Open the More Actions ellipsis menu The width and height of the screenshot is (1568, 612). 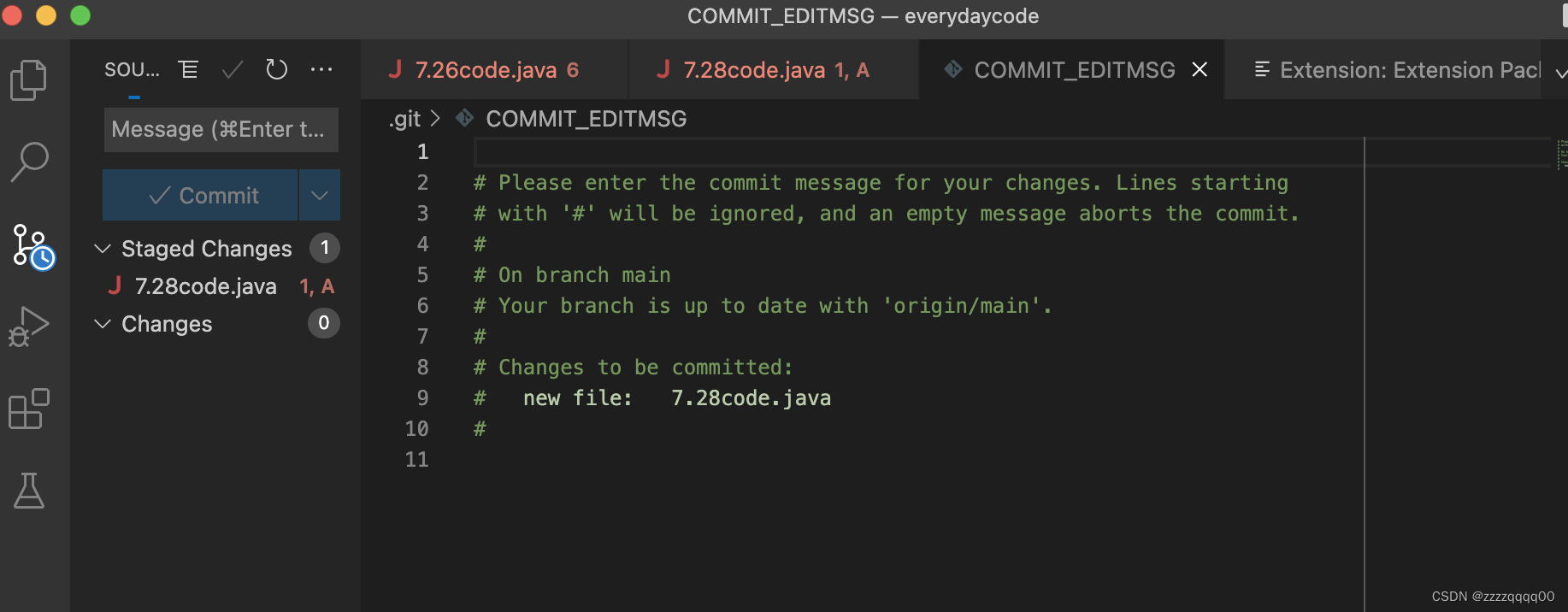click(x=321, y=69)
